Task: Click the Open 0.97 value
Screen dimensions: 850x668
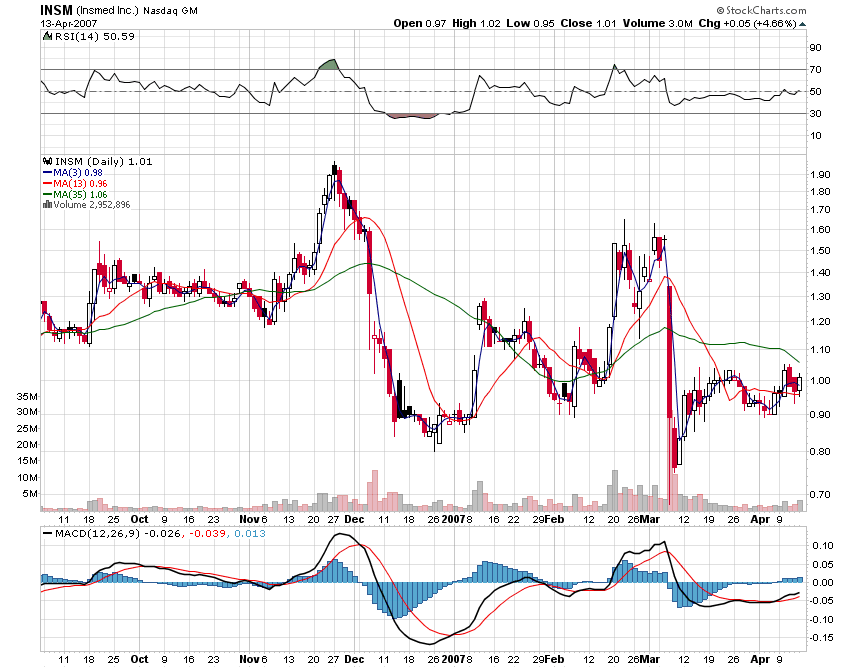Action: point(420,23)
